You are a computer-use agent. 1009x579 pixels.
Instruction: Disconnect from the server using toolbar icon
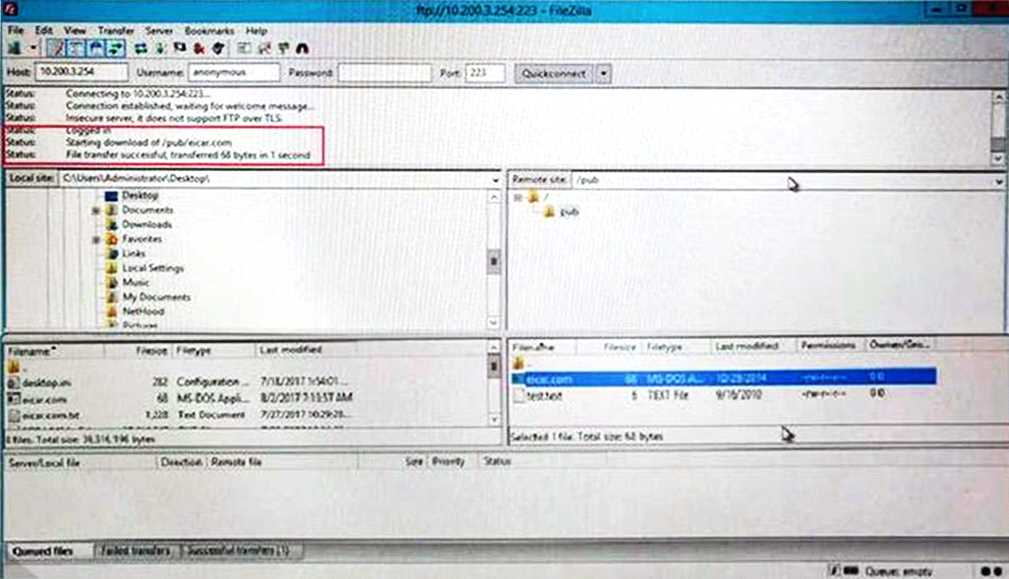pyautogui.click(x=199, y=48)
